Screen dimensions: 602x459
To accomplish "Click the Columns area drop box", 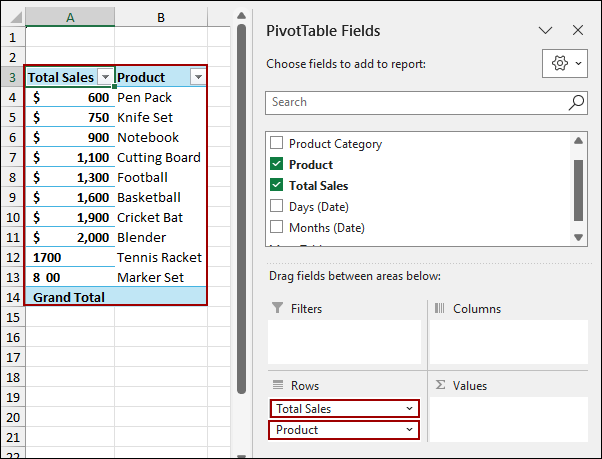I will [509, 342].
